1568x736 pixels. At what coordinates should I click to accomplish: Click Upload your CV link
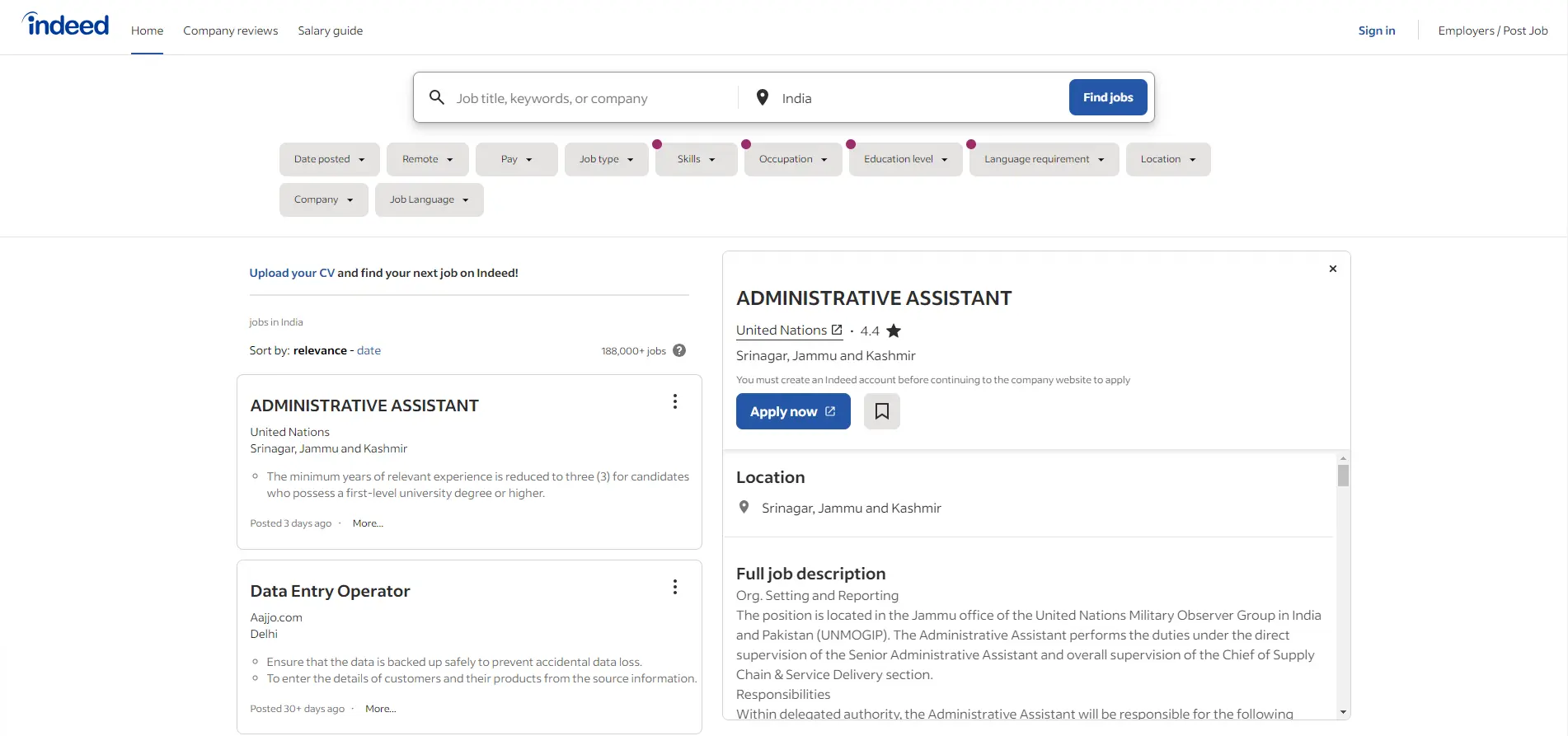tap(293, 273)
